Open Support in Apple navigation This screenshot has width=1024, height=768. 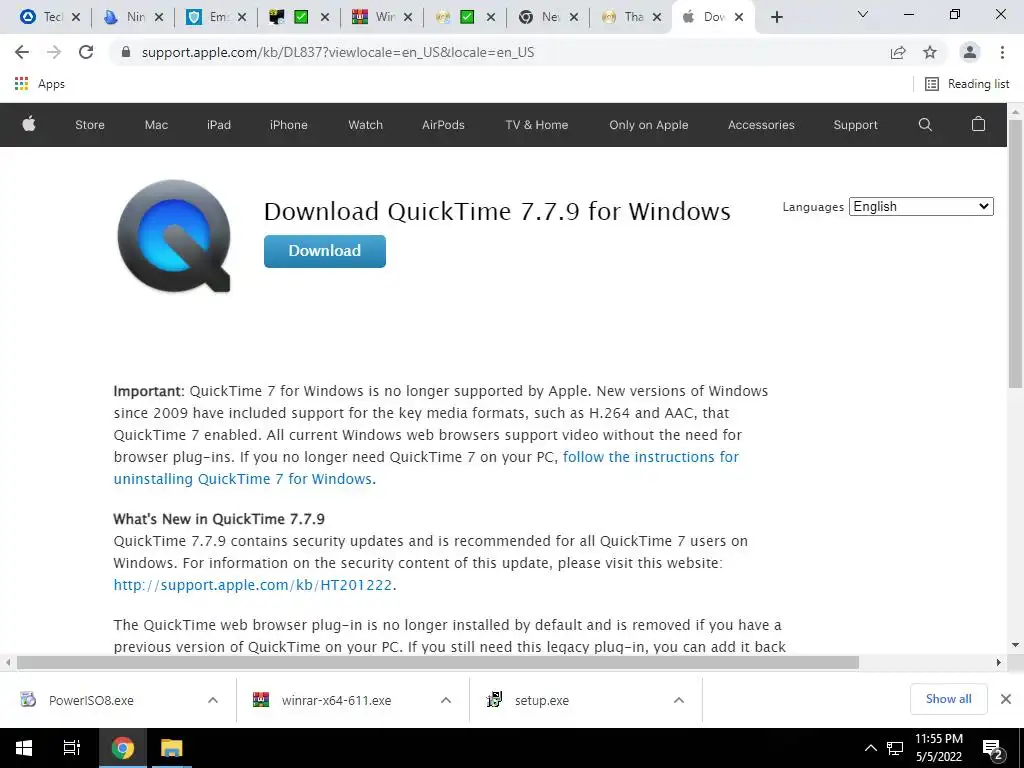coord(855,125)
